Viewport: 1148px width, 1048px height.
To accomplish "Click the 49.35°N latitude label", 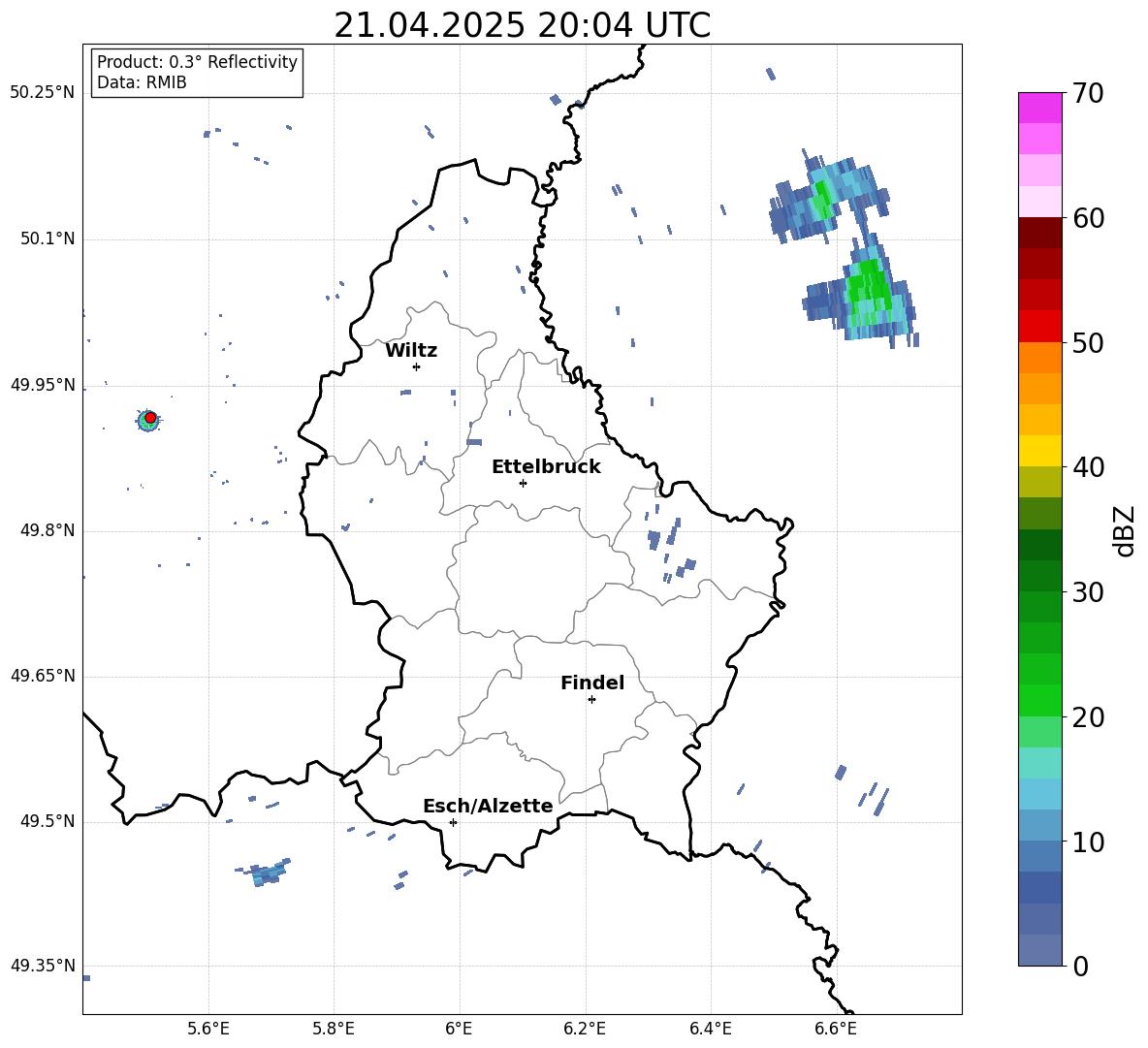I will click(x=42, y=966).
